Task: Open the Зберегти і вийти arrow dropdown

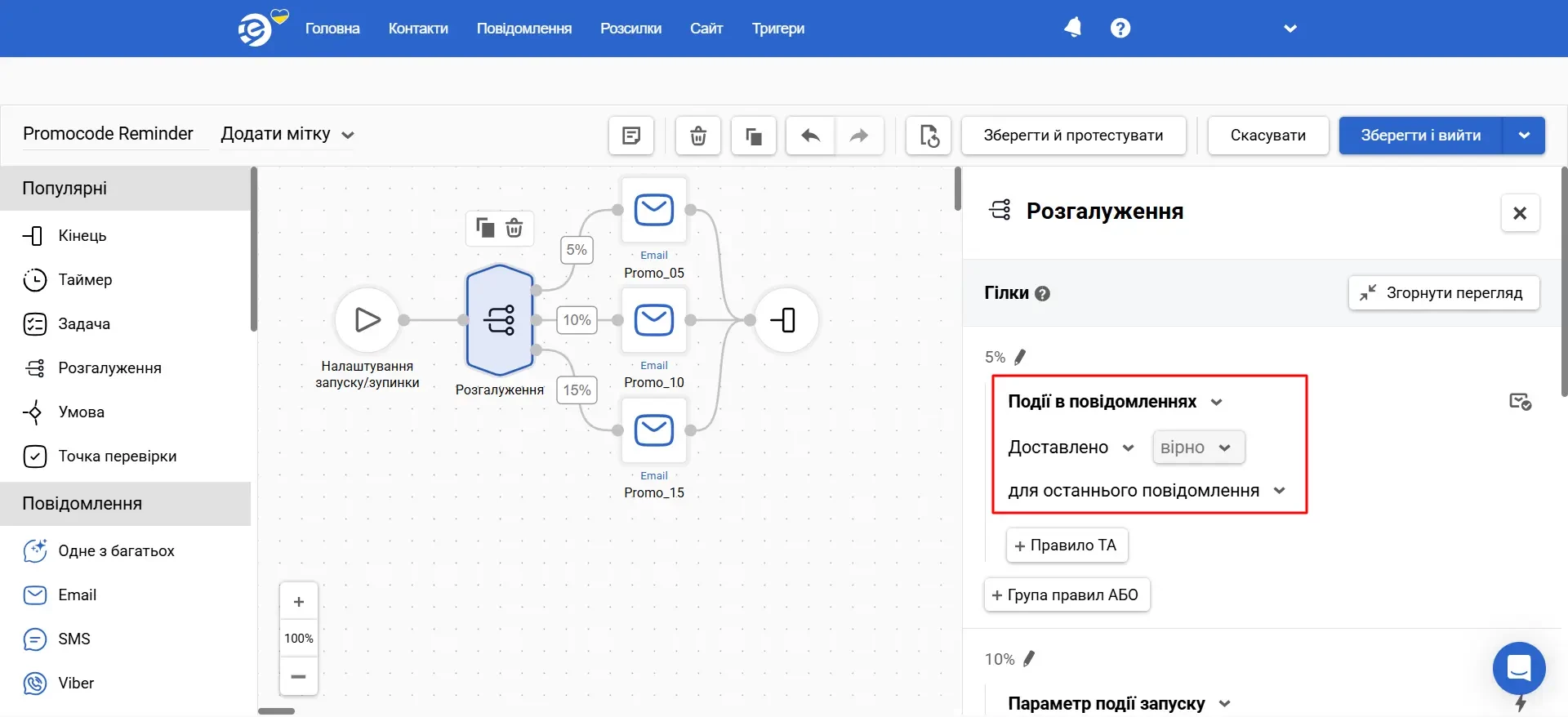Action: (x=1524, y=136)
